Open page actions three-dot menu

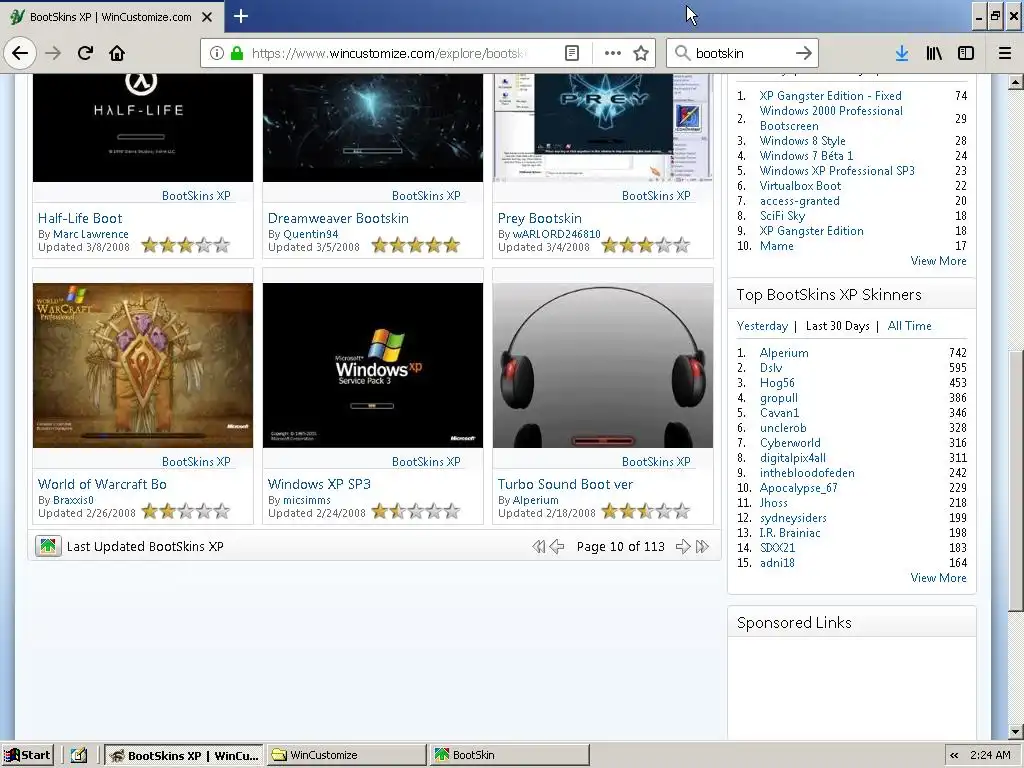pos(613,54)
